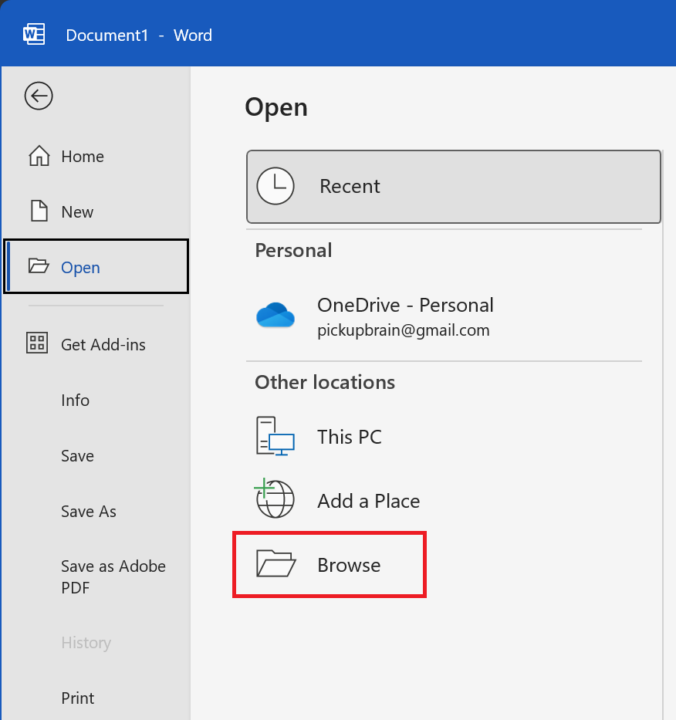Select OneDrive - Personal location
676x720 pixels.
pos(444,317)
